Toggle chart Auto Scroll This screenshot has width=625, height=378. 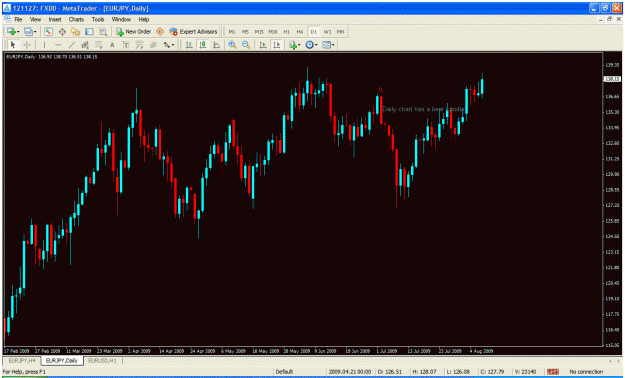coord(263,45)
